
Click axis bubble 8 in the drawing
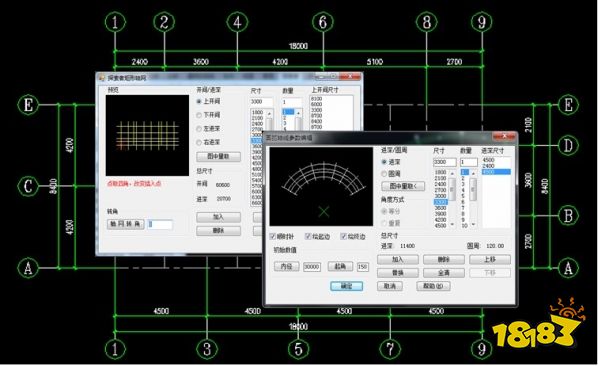click(x=427, y=22)
